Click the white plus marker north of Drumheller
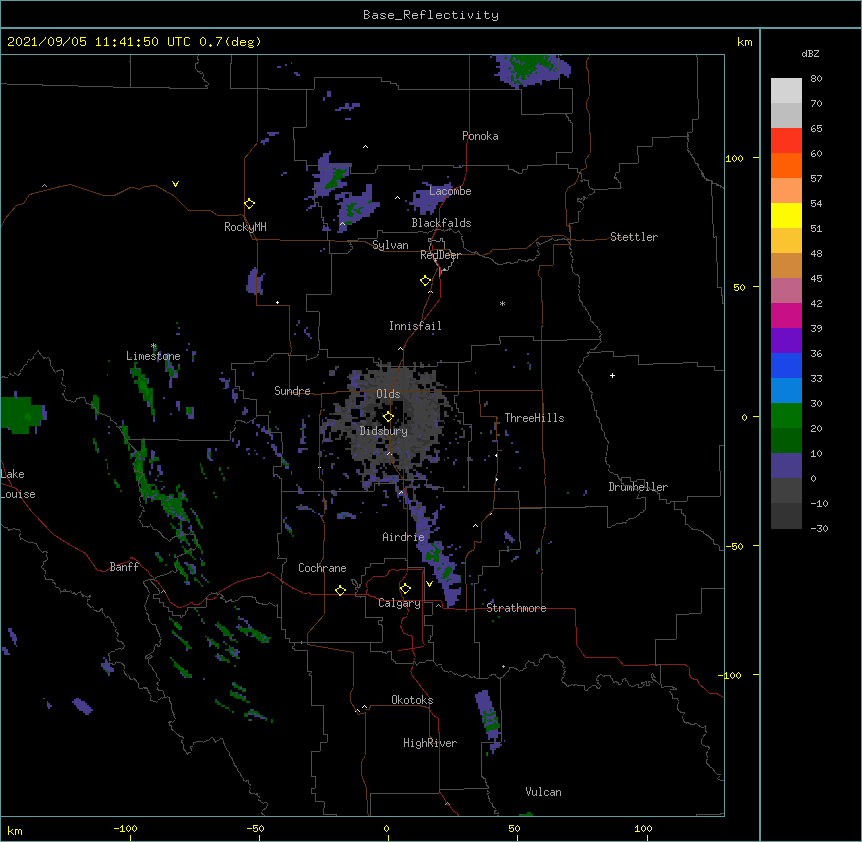 coord(612,375)
